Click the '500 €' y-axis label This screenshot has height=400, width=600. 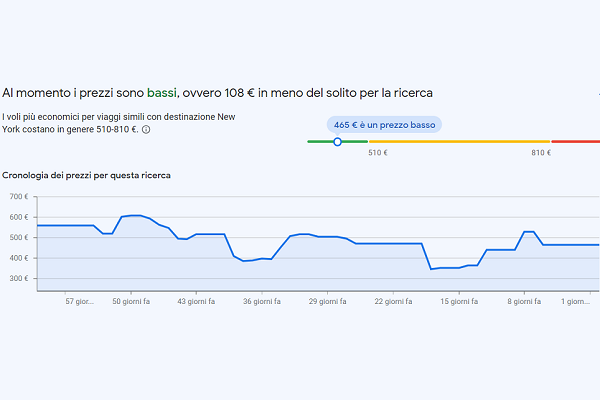click(19, 237)
